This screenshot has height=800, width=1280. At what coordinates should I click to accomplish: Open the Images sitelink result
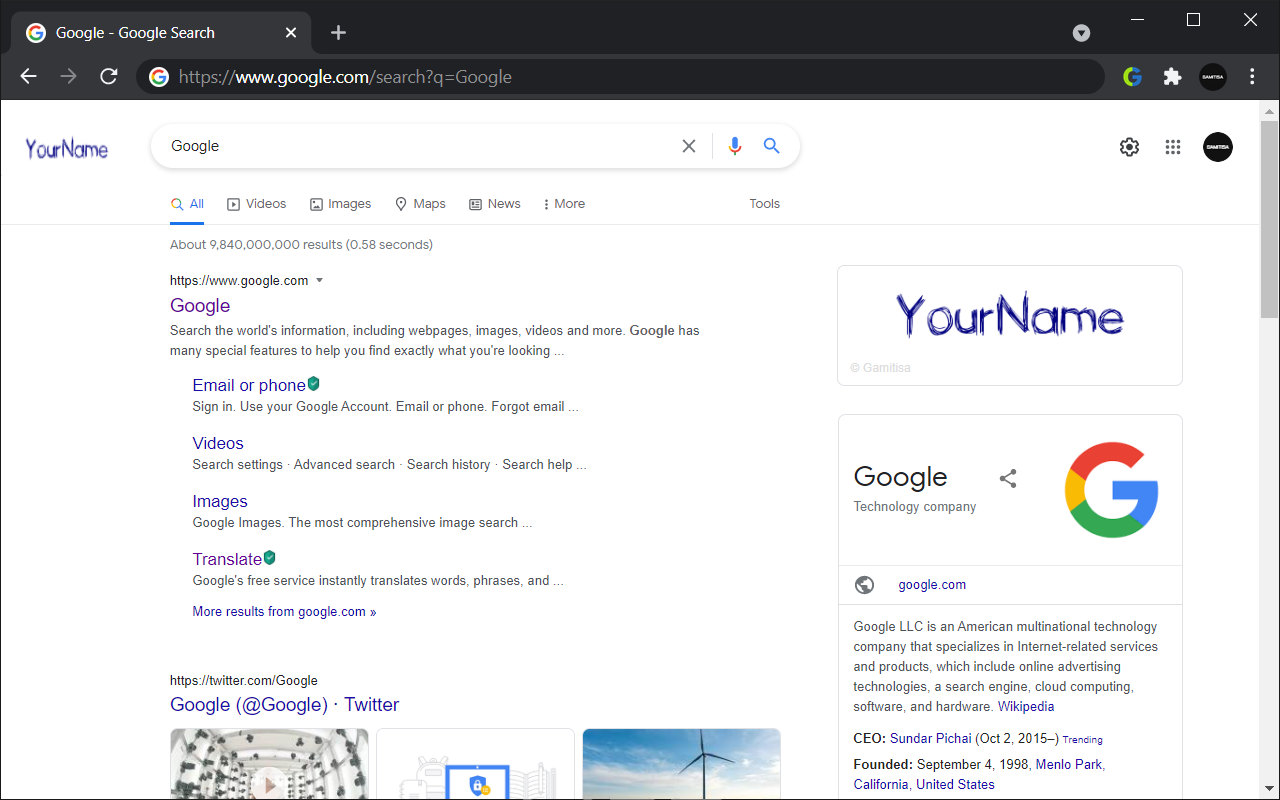point(220,501)
